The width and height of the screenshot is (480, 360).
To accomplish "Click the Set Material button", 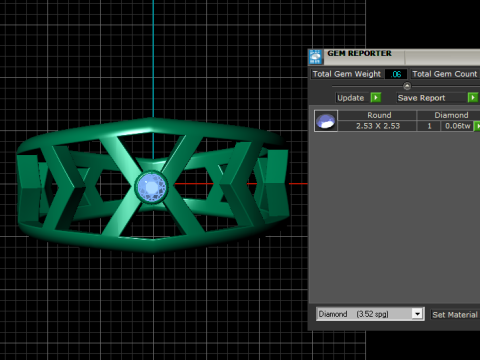I will click(x=455, y=314).
